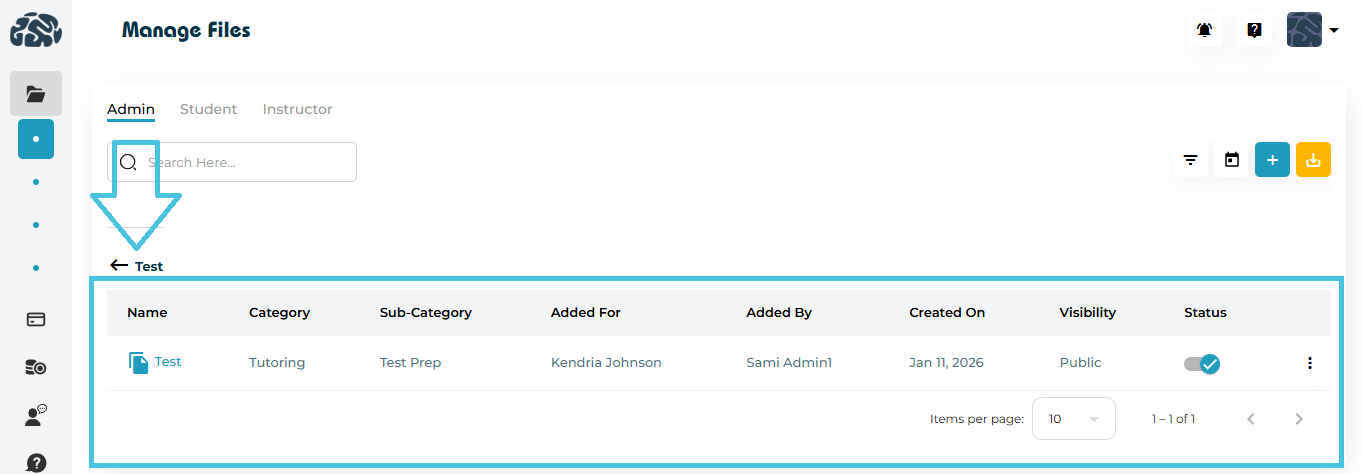Click the help question mark icon in header

(1254, 30)
